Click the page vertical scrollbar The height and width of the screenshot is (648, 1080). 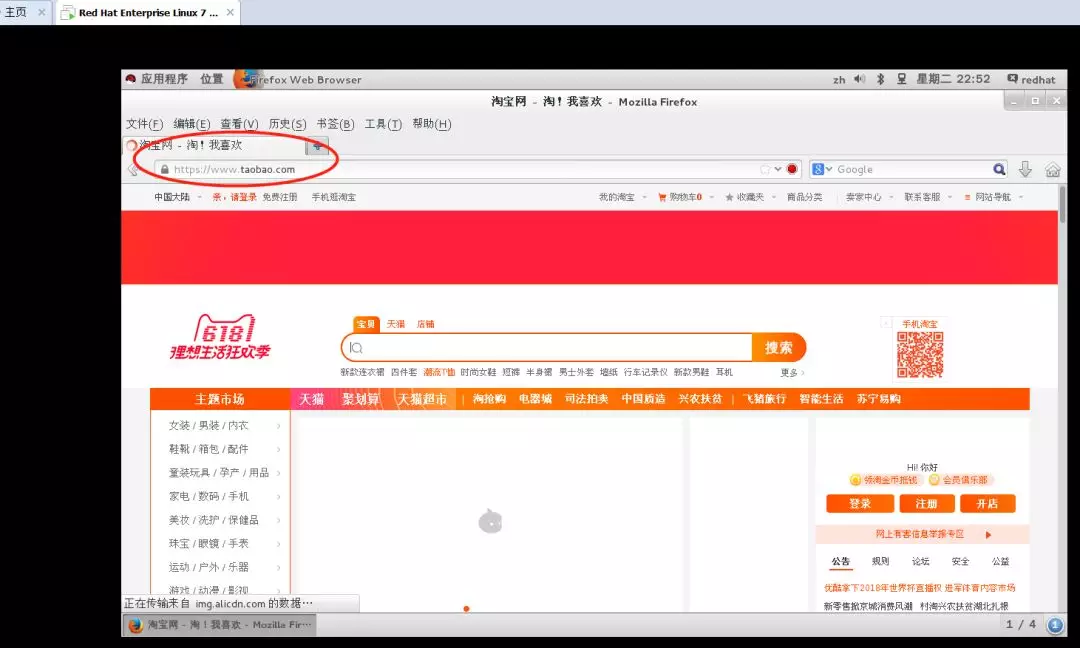(1063, 398)
